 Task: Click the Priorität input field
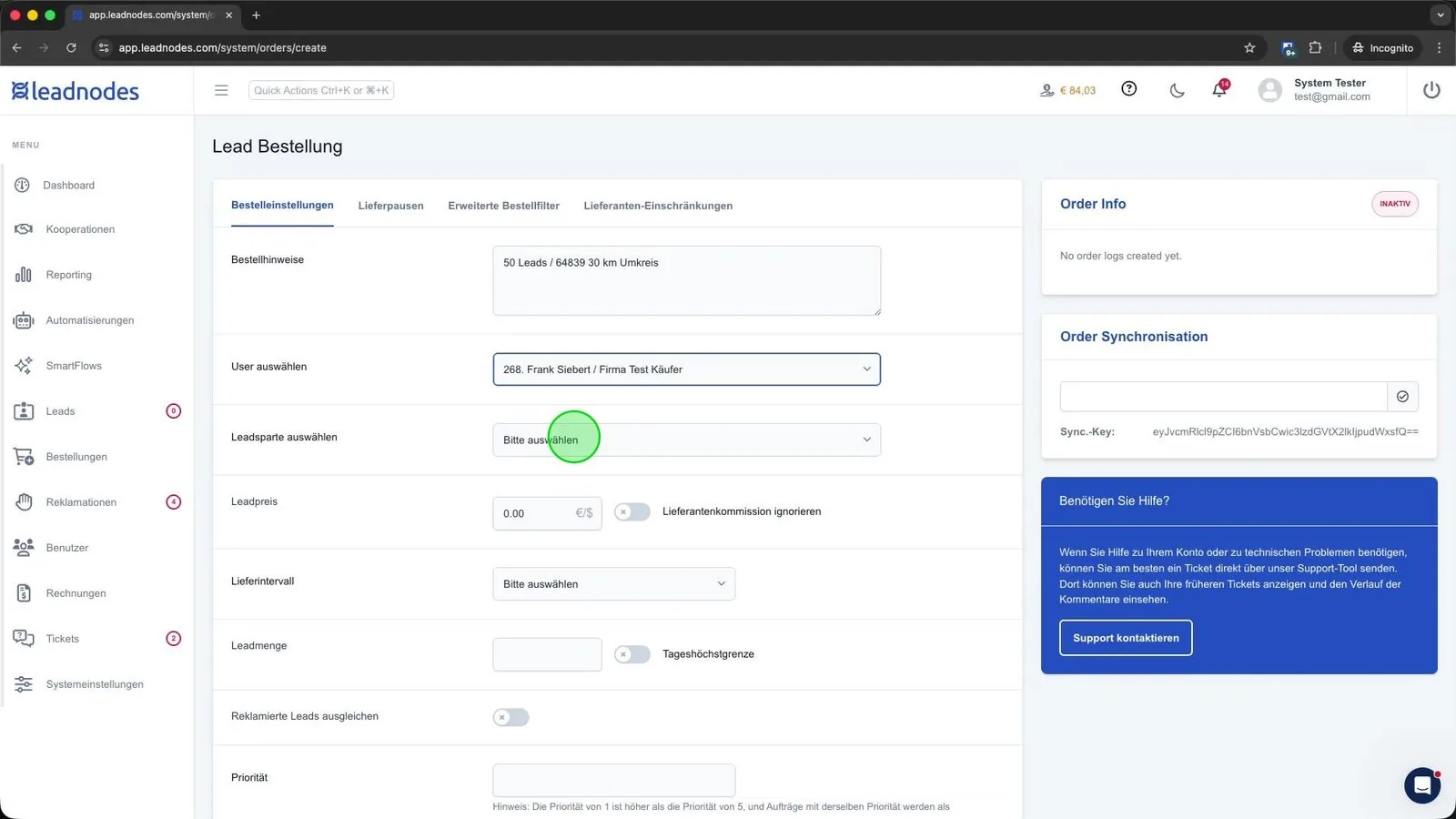point(614,781)
